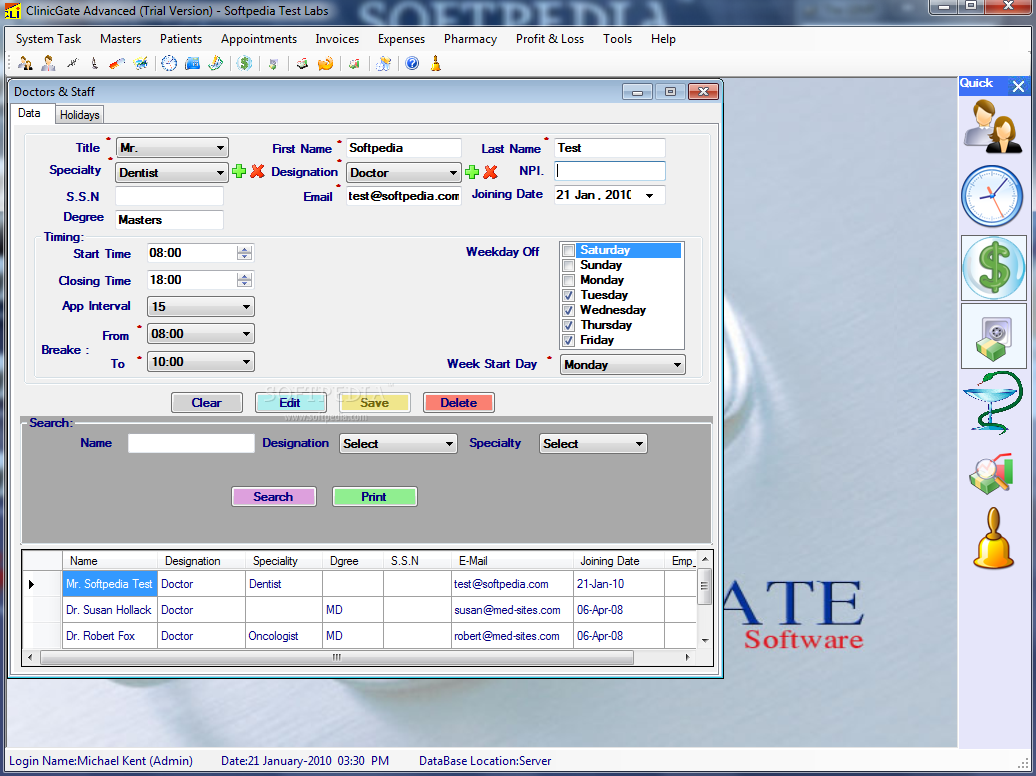Viewport: 1036px width, 776px height.
Task: Delete specialty with the red X icon
Action: 257,172
